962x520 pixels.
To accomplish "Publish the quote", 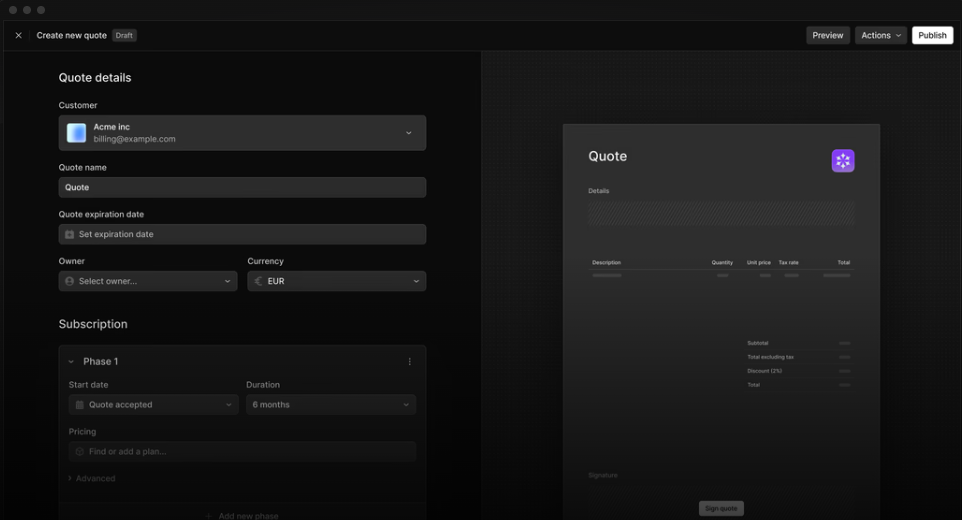I will pyautogui.click(x=932, y=36).
